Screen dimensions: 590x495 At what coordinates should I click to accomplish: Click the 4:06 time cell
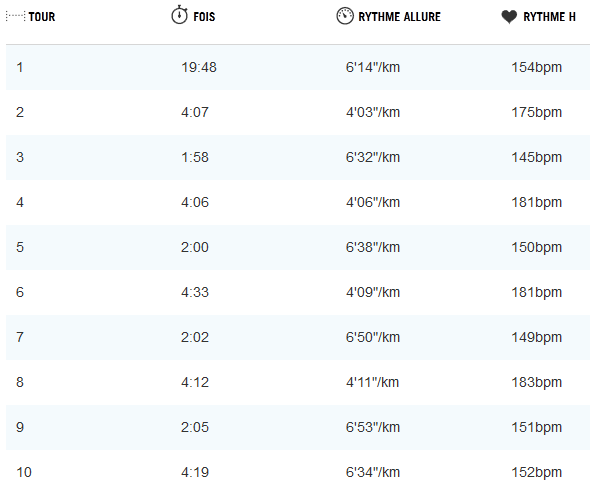(x=195, y=202)
